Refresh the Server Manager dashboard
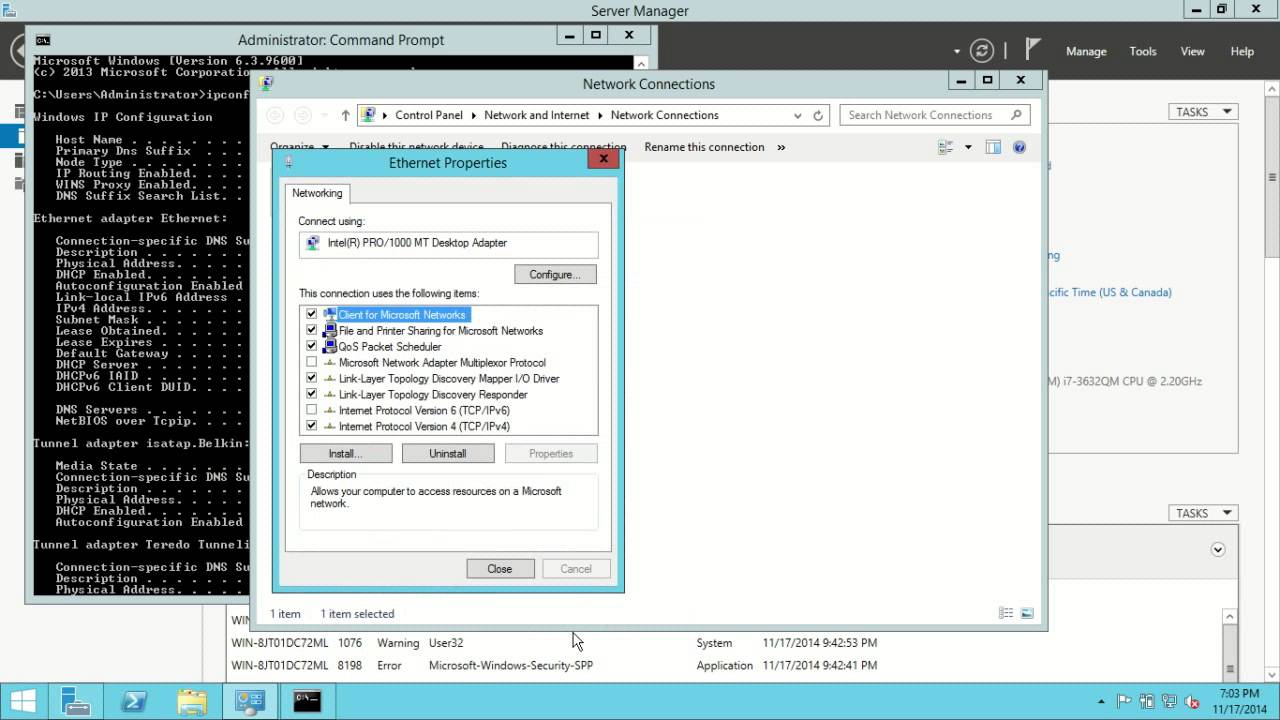This screenshot has width=1280, height=720. (983, 51)
